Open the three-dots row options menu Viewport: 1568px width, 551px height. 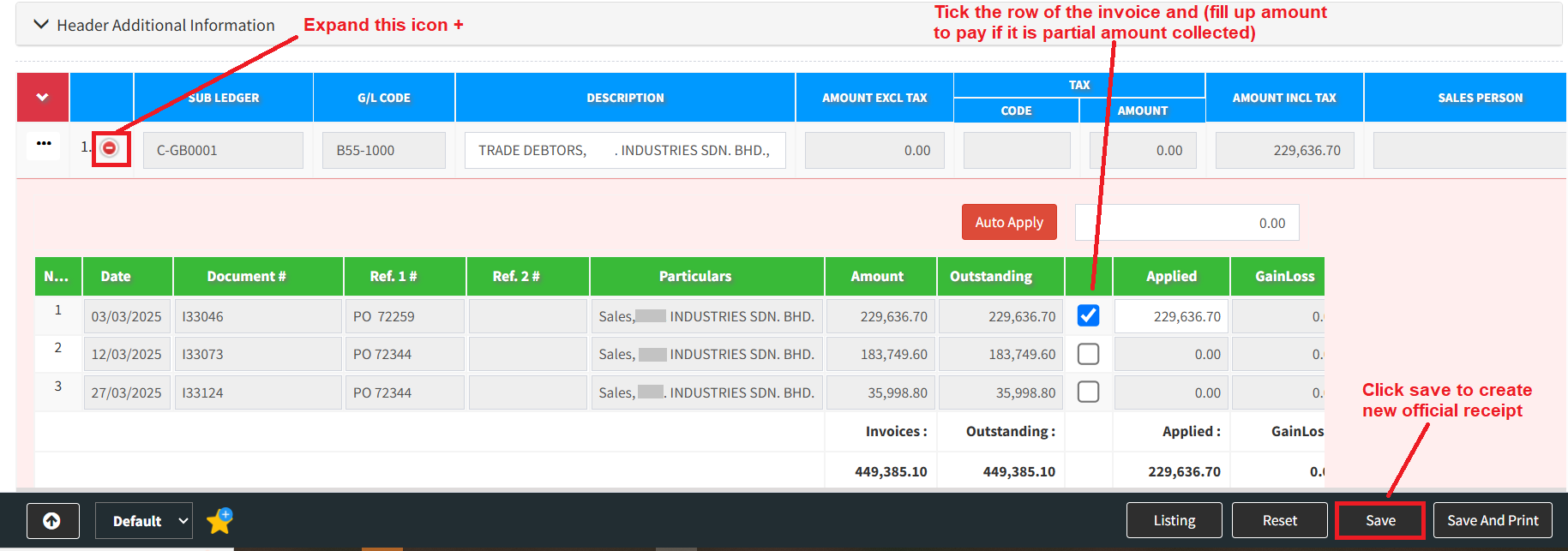[x=44, y=144]
